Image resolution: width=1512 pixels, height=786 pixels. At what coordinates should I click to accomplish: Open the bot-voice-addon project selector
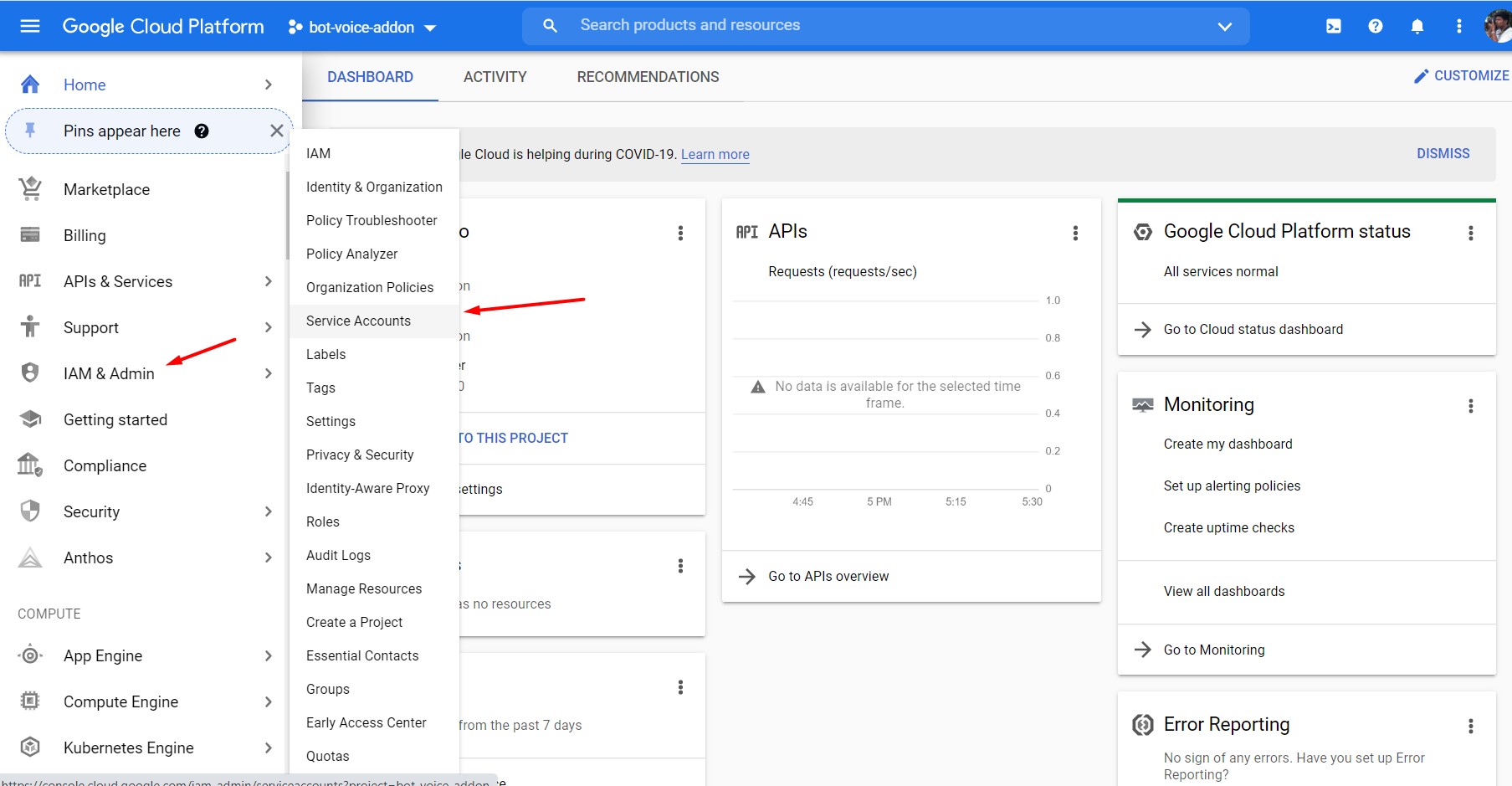tap(361, 27)
